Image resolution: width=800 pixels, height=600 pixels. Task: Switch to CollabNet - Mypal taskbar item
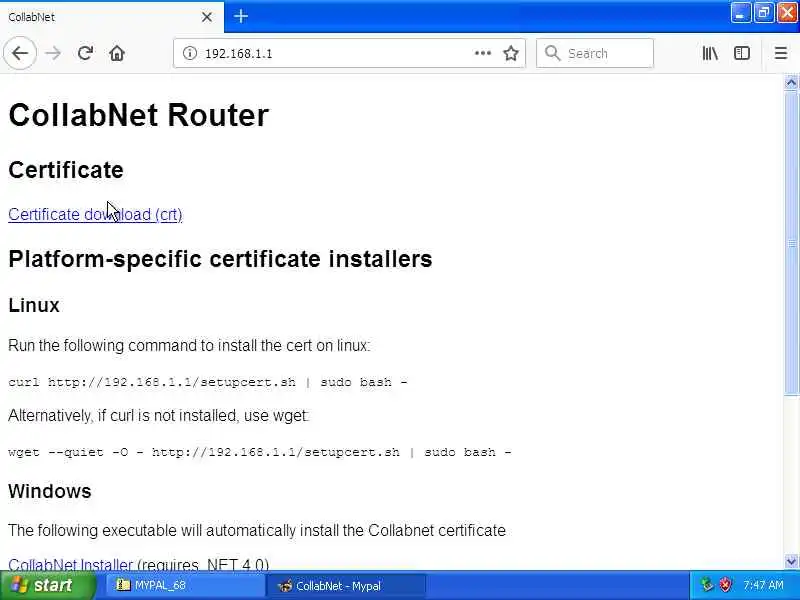346,585
